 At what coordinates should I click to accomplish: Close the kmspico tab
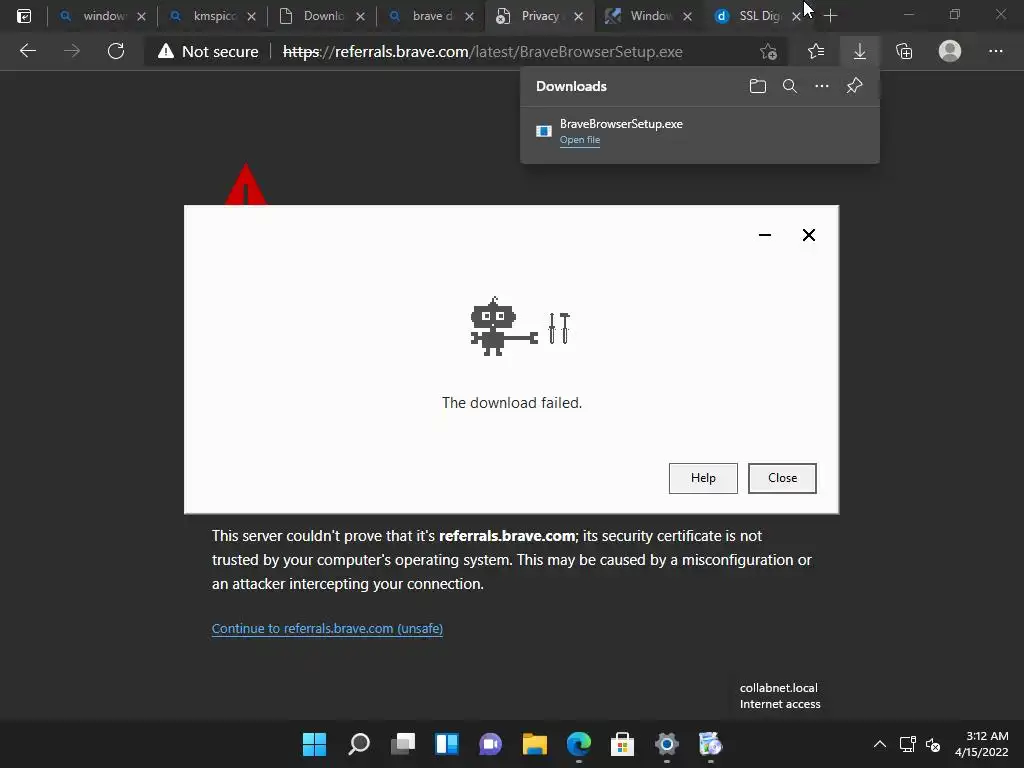(x=251, y=17)
